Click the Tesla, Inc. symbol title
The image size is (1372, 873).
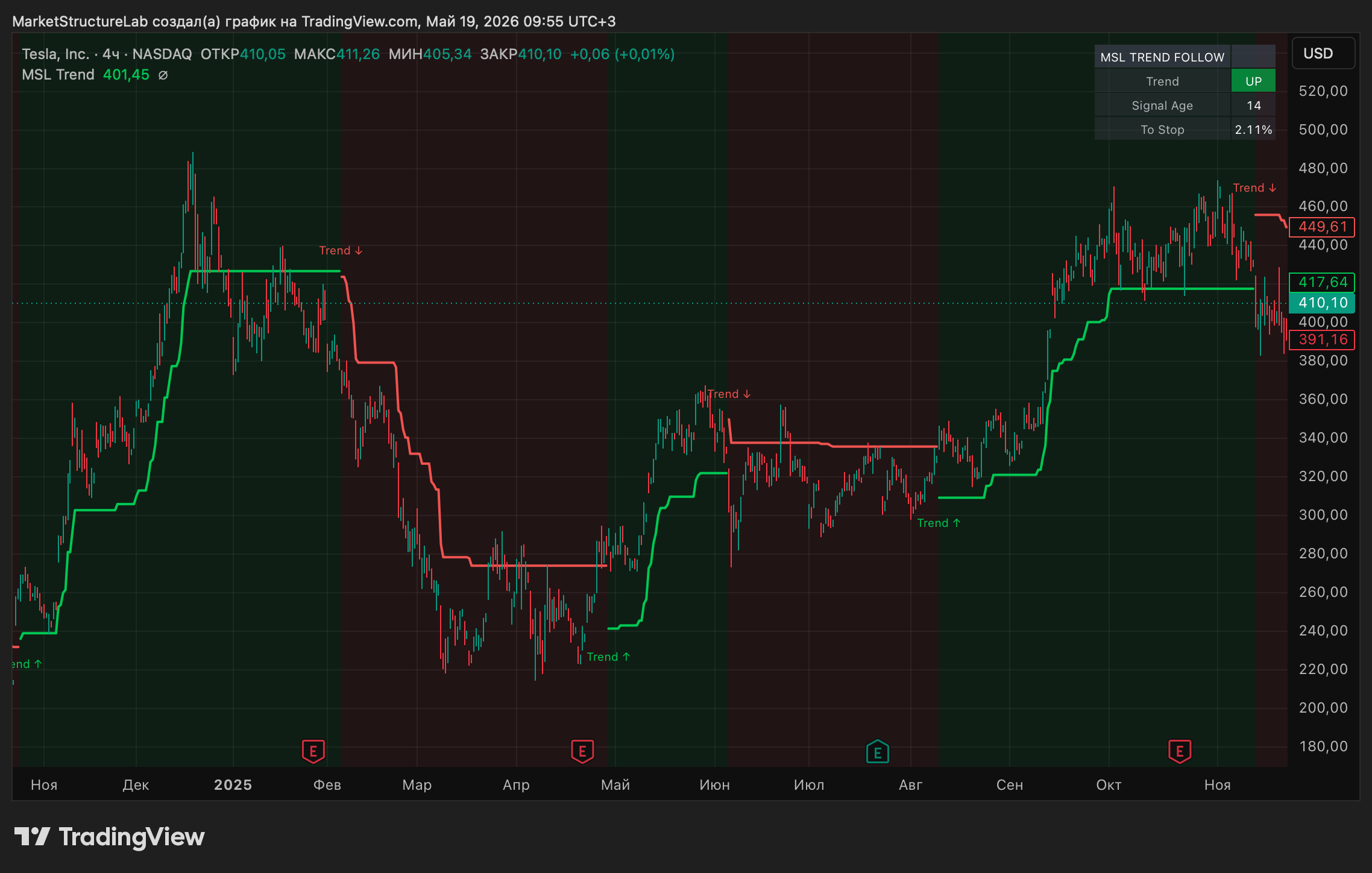click(55, 54)
